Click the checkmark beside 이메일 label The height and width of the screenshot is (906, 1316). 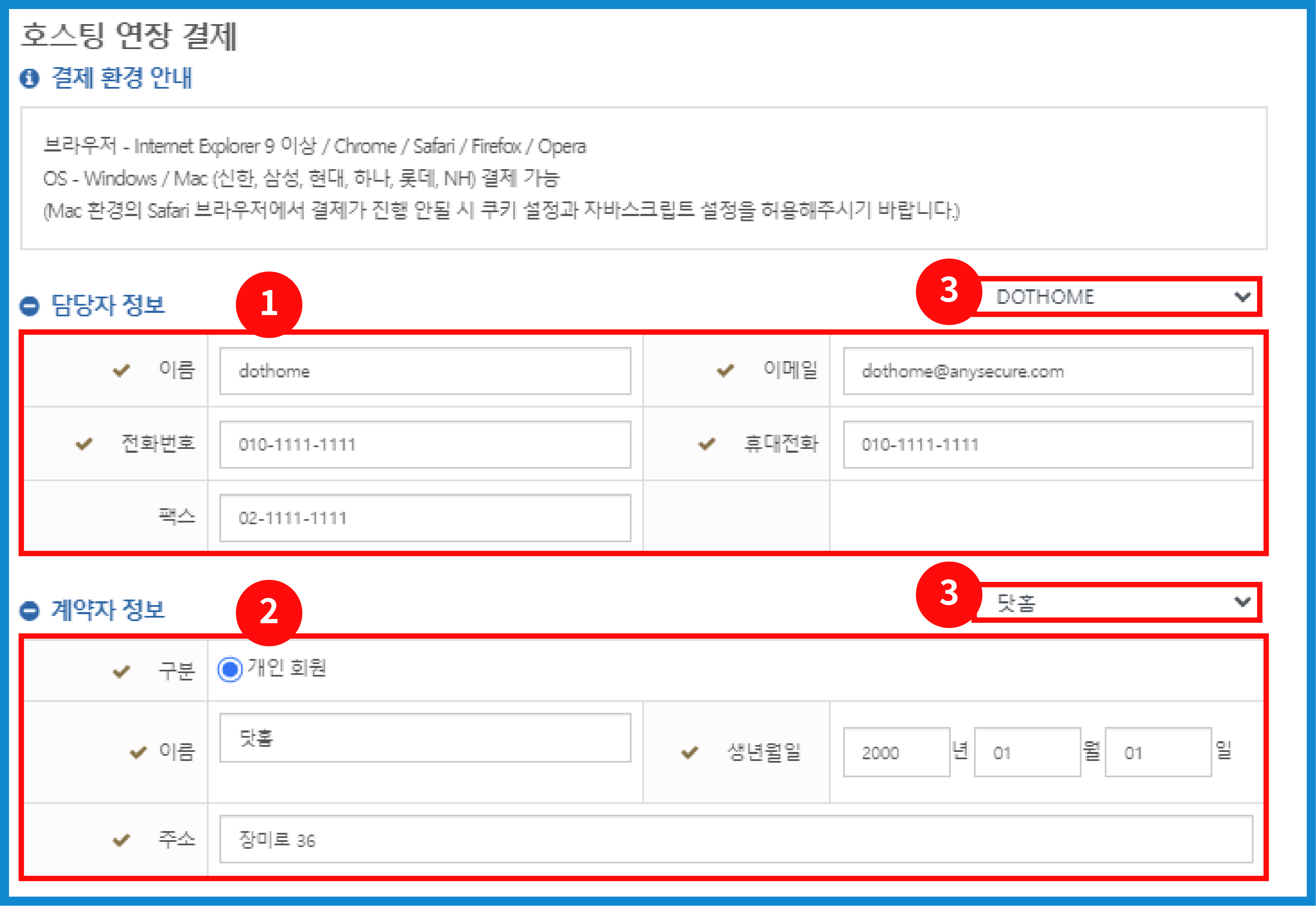(x=724, y=371)
